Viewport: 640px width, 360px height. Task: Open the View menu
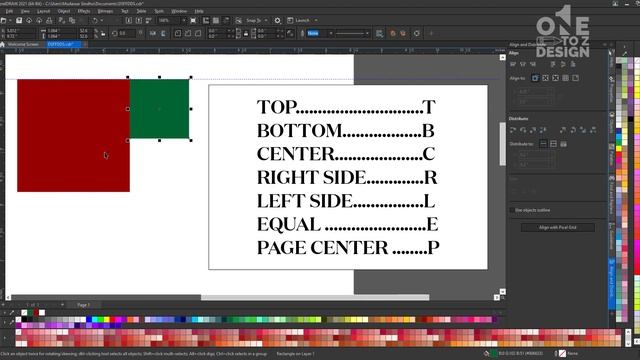[25, 11]
